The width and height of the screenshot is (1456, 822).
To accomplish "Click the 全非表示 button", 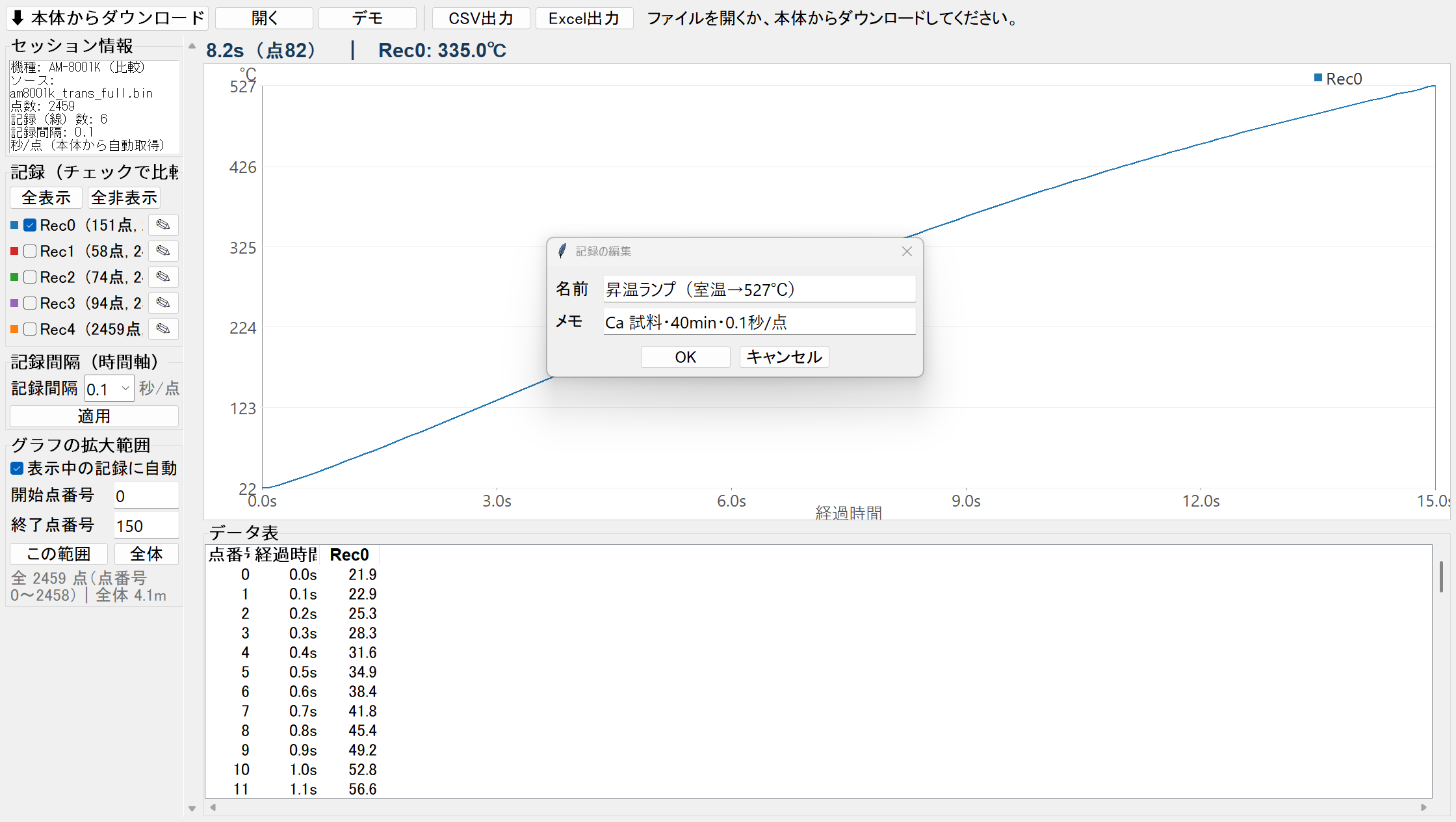I will click(124, 198).
